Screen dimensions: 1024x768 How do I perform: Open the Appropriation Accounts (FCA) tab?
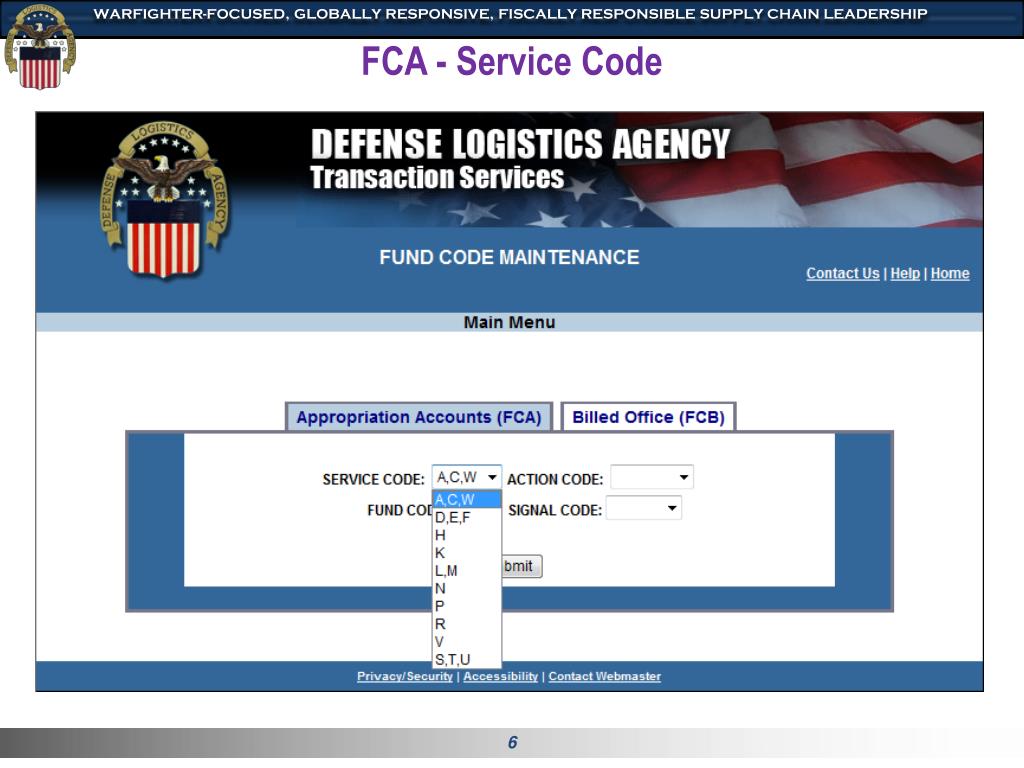(419, 417)
